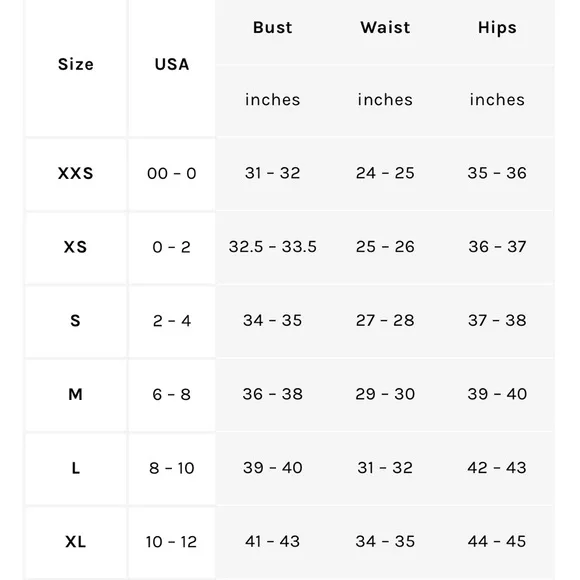580x580 pixels.
Task: Click the 00 - 0 USA size cell
Action: (x=172, y=173)
